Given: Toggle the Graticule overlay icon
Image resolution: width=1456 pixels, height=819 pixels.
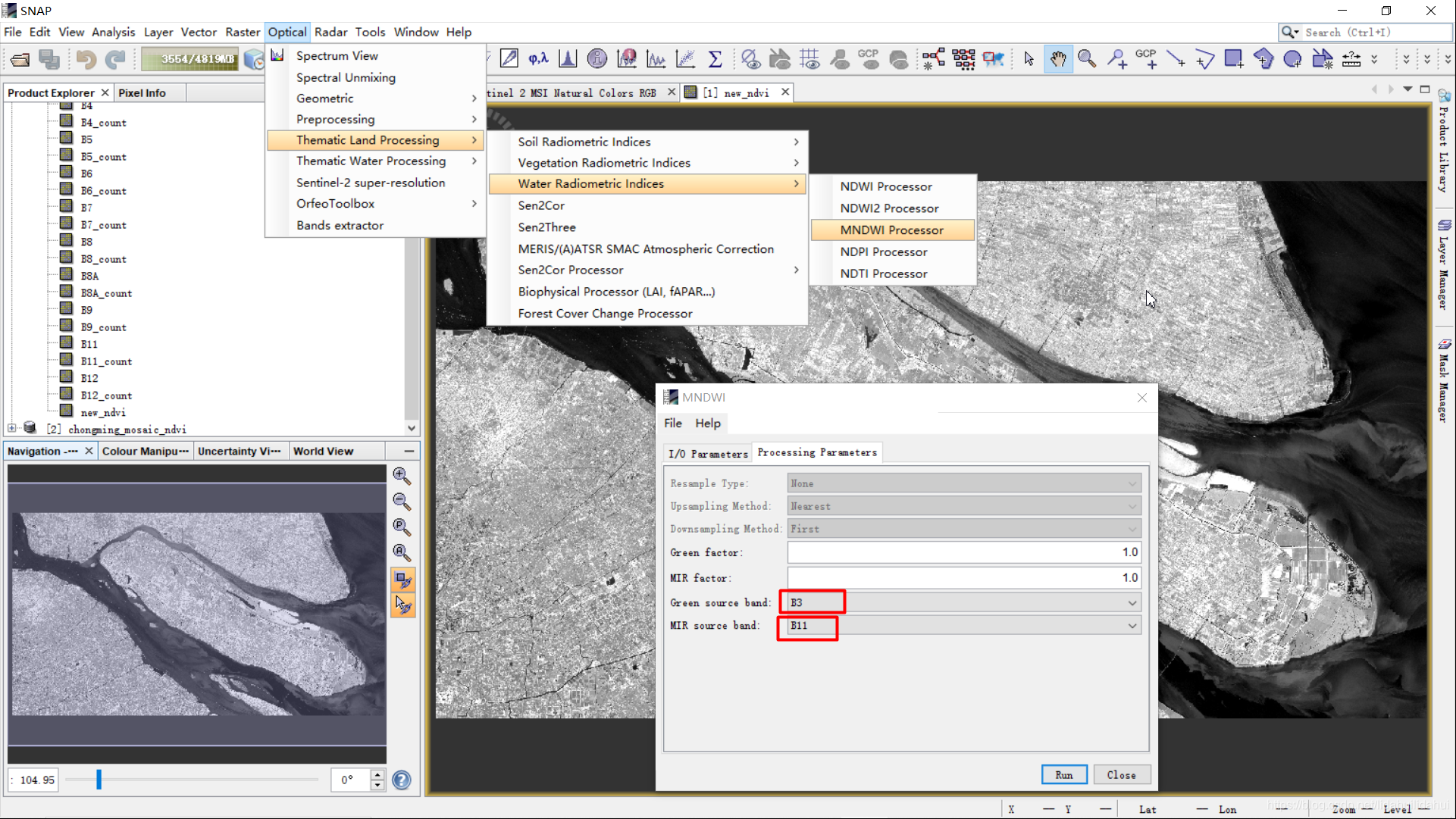Looking at the screenshot, I should pos(809,59).
